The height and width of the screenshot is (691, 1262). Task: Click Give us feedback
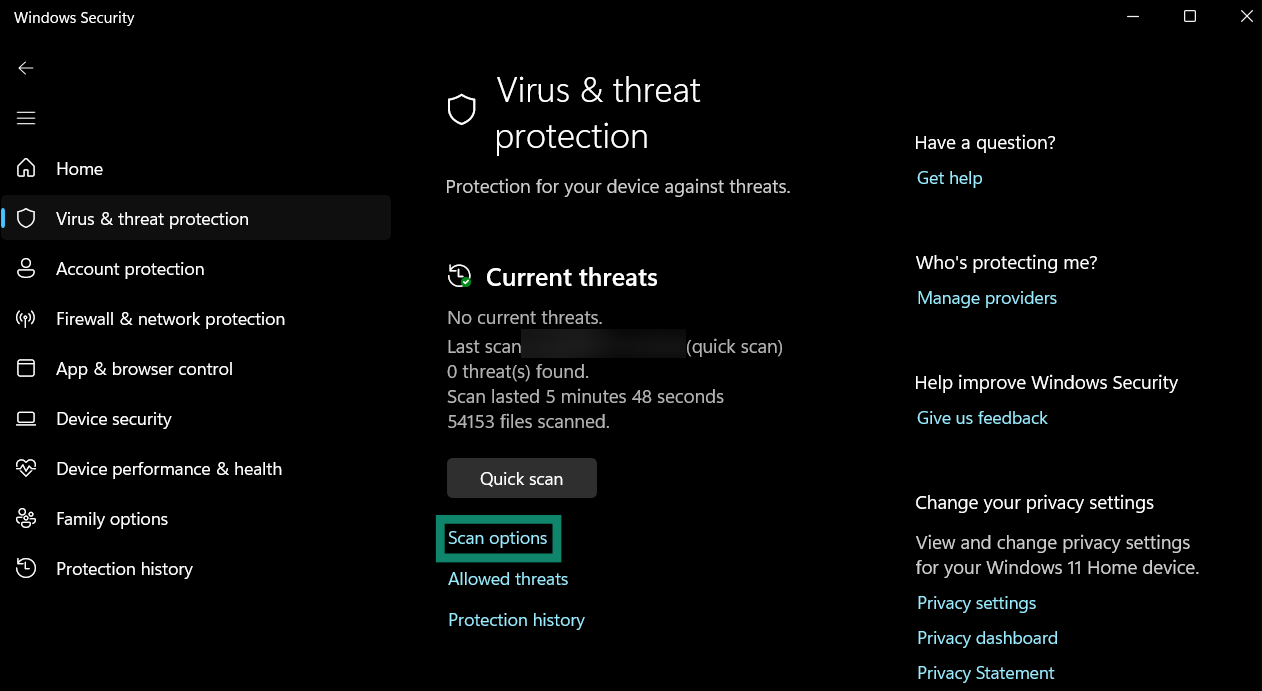click(982, 417)
